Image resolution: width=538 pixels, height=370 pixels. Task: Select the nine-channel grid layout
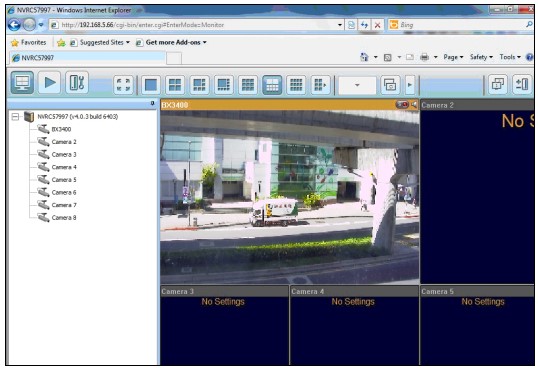point(248,84)
